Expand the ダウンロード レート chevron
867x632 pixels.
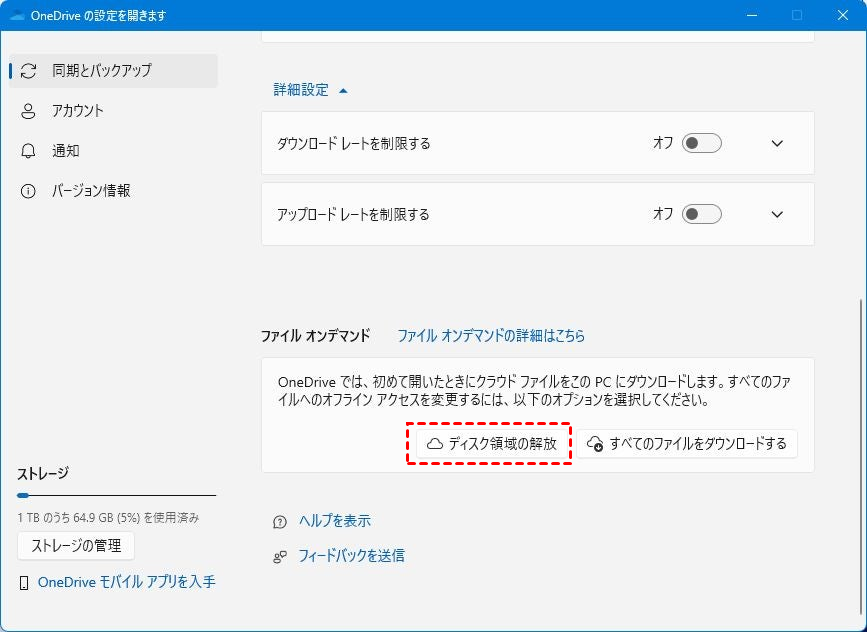coord(777,144)
